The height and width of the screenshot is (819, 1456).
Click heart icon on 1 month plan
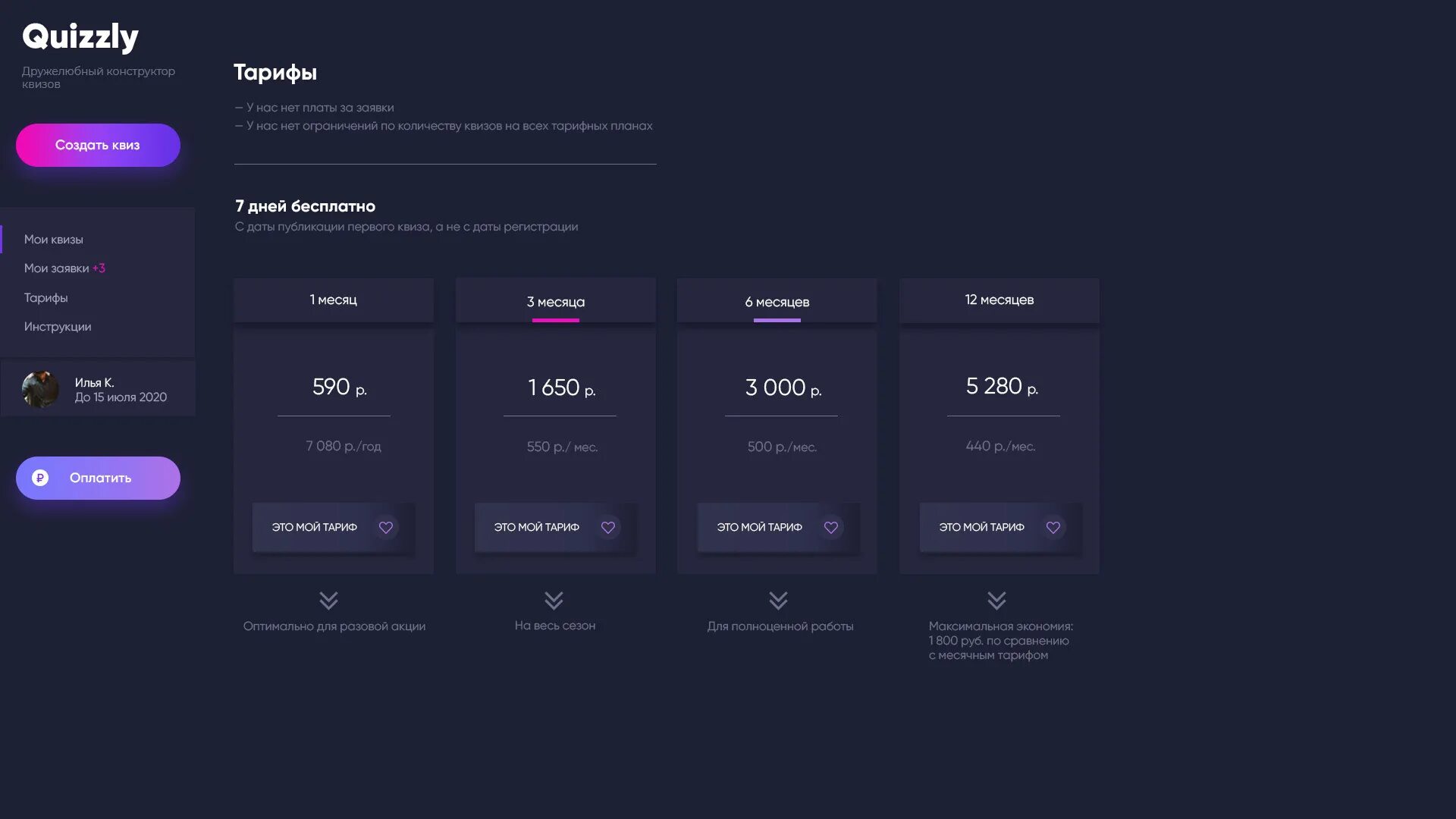[x=386, y=527]
